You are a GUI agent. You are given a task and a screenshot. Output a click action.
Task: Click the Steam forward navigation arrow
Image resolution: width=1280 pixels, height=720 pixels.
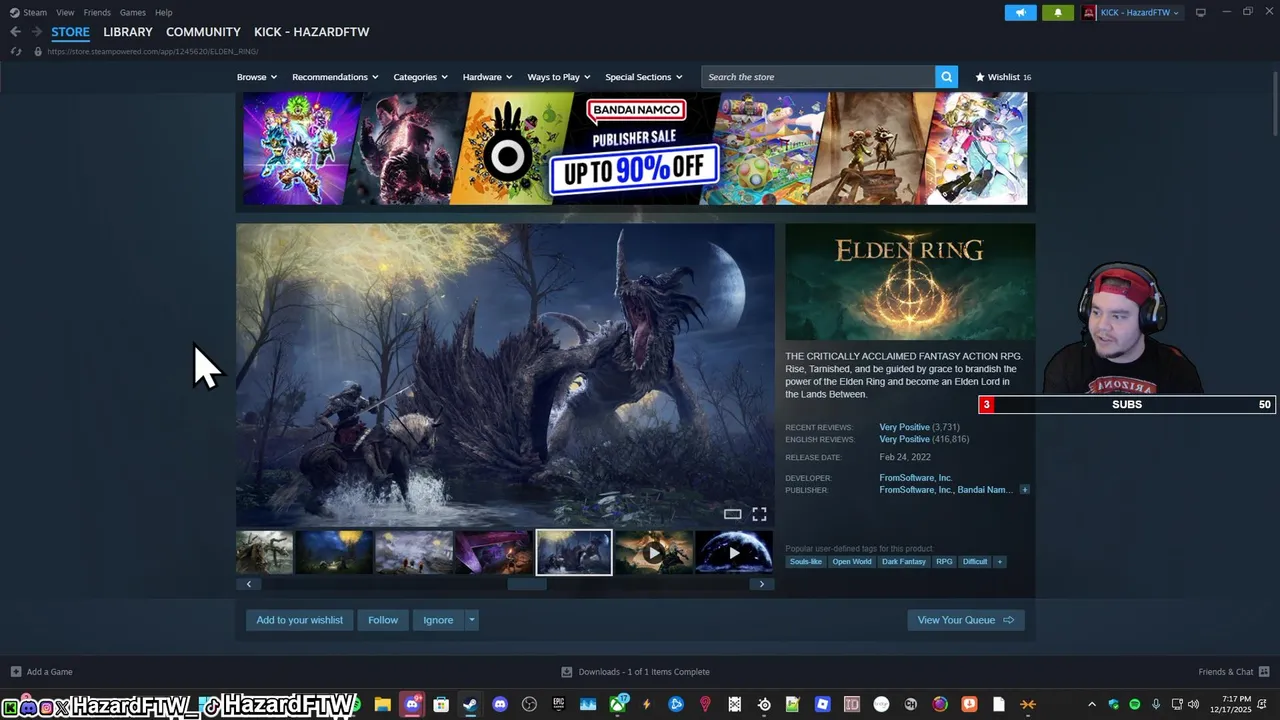(x=36, y=32)
